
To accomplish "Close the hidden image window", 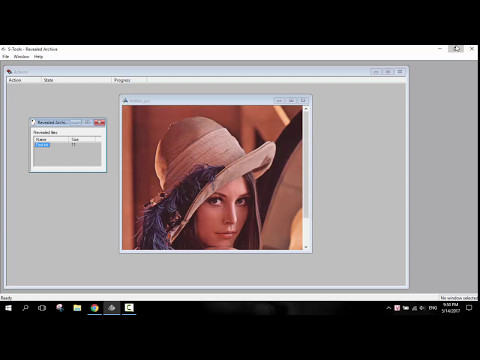I will point(303,100).
